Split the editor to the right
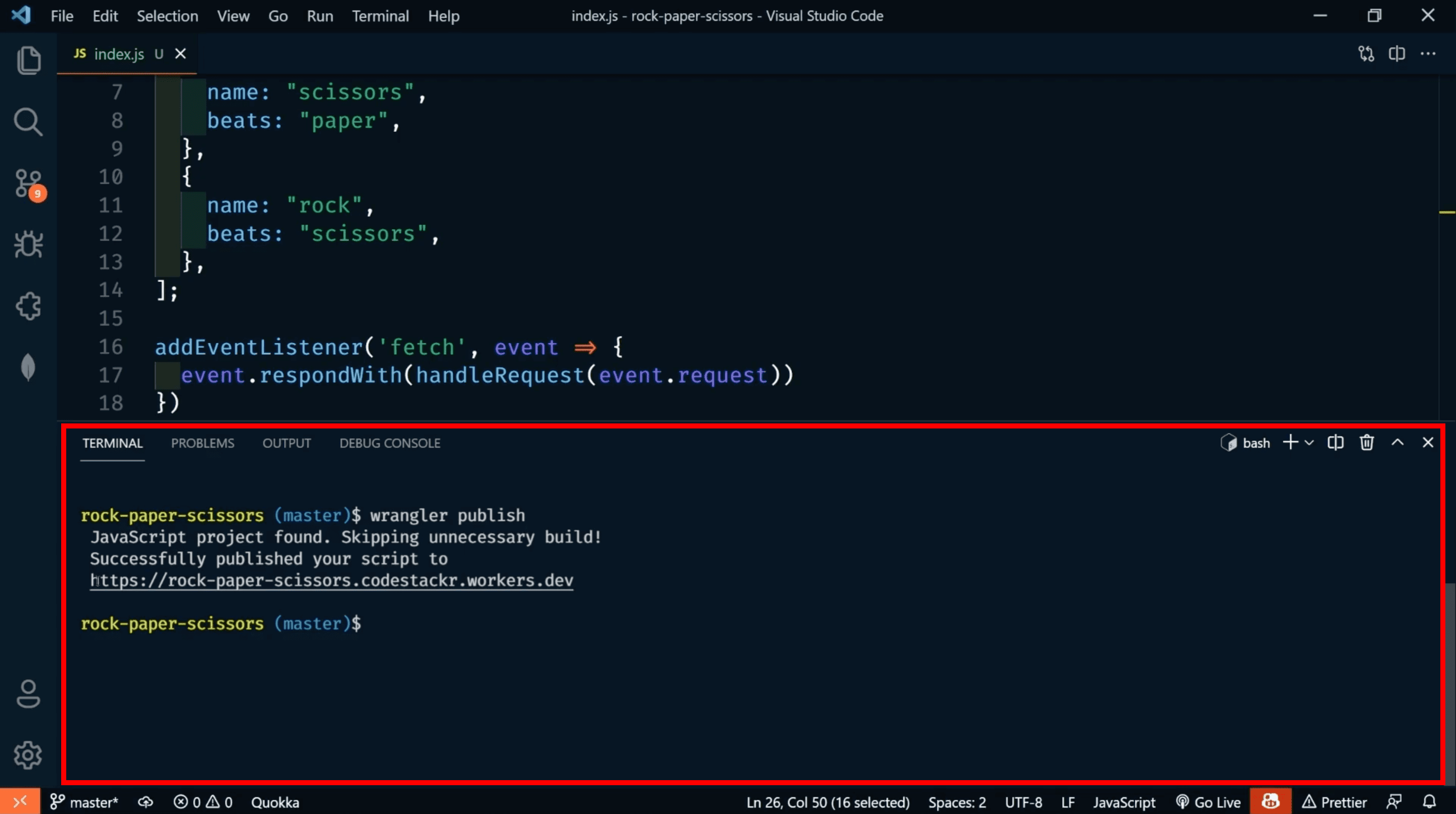This screenshot has height=814, width=1456. [x=1397, y=54]
